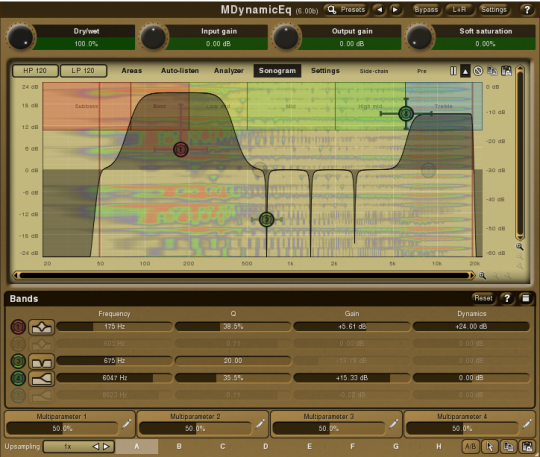Open band 5 filter type selector
The height and width of the screenshot is (457, 540).
(41, 395)
